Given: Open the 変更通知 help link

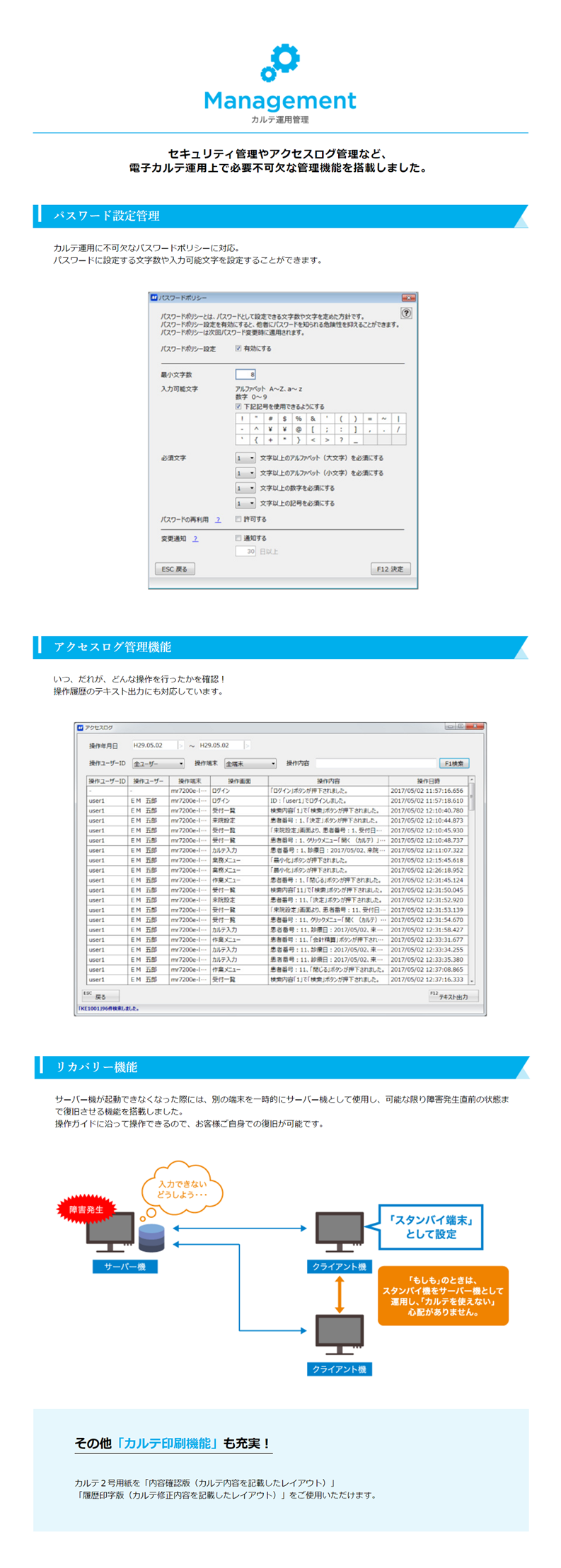Looking at the screenshot, I should 195,539.
